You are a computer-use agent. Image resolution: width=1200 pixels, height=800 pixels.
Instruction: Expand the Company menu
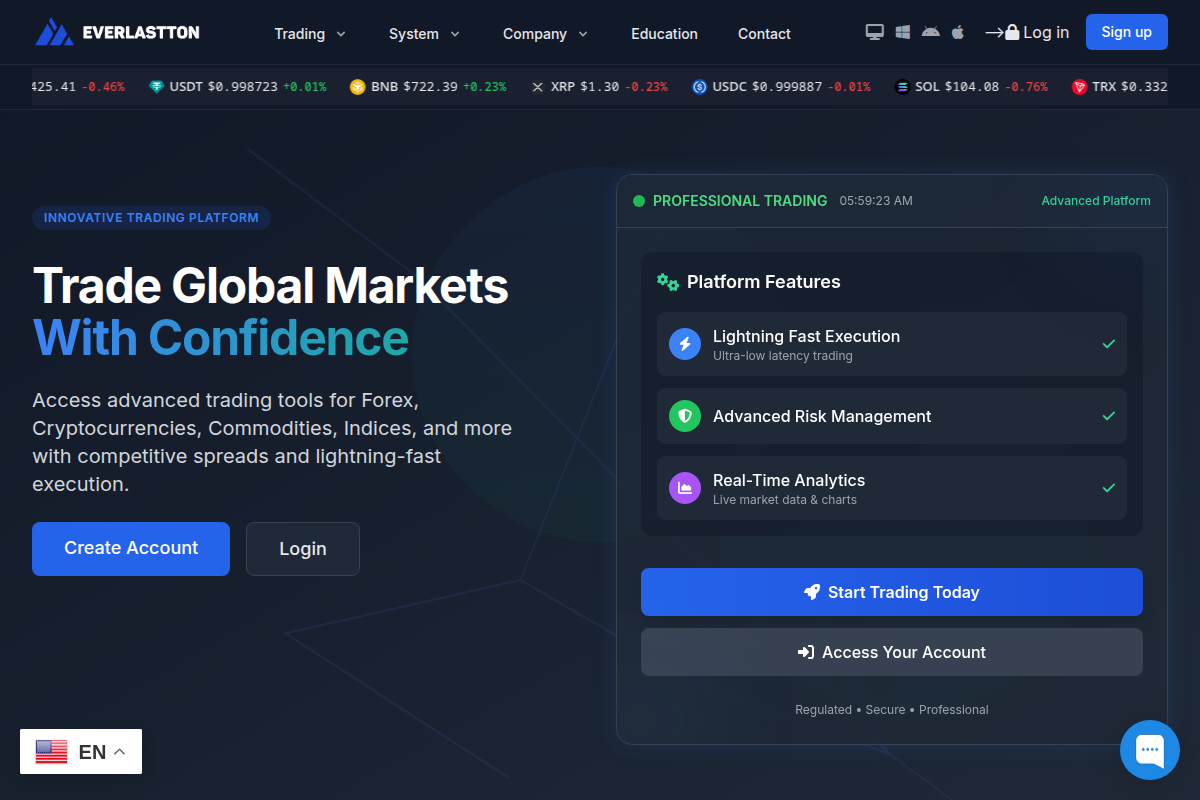[545, 34]
